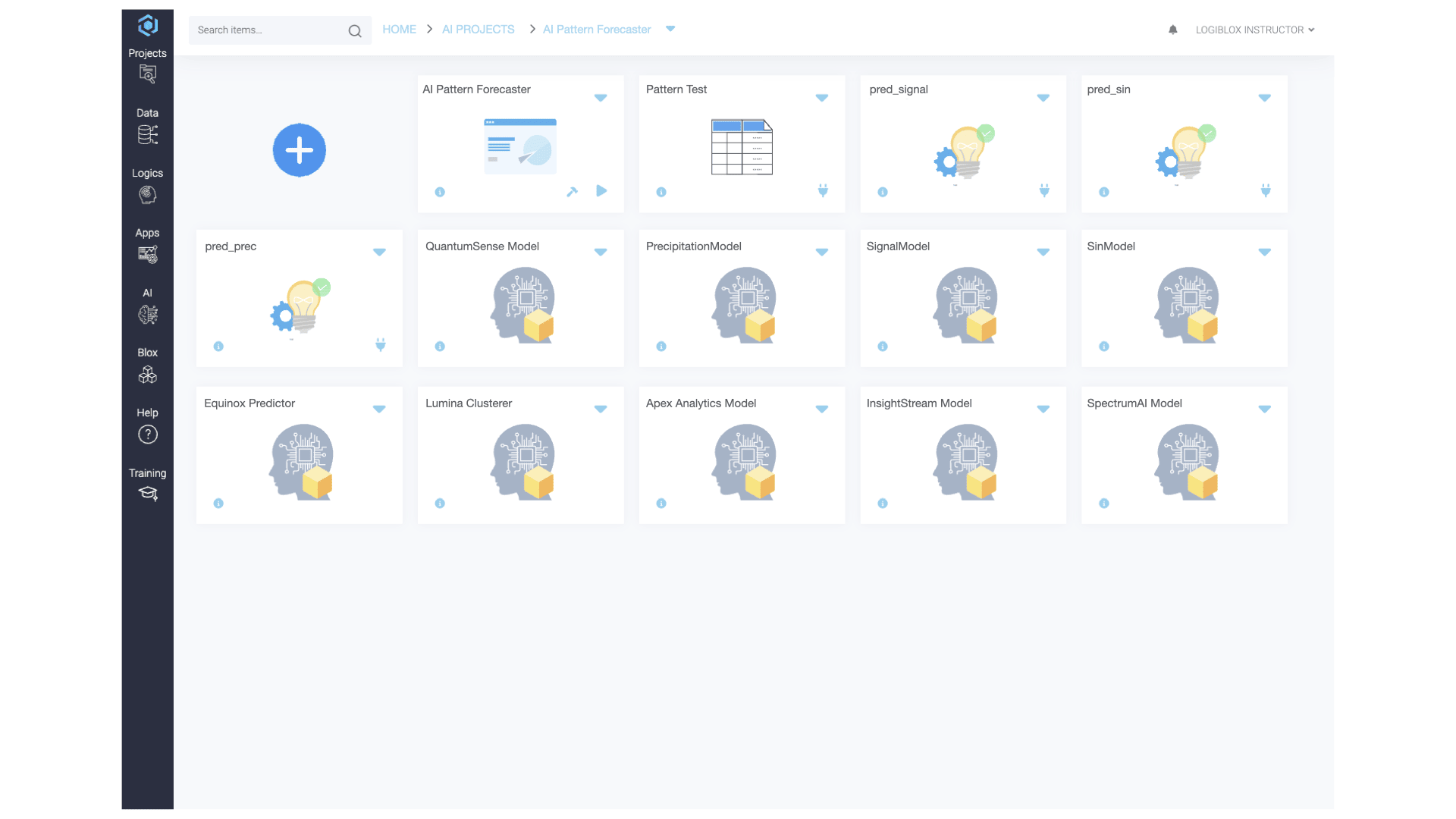The width and height of the screenshot is (1456, 819).
Task: Click hammer build icon on AI Pattern Forecaster card
Action: tap(572, 192)
